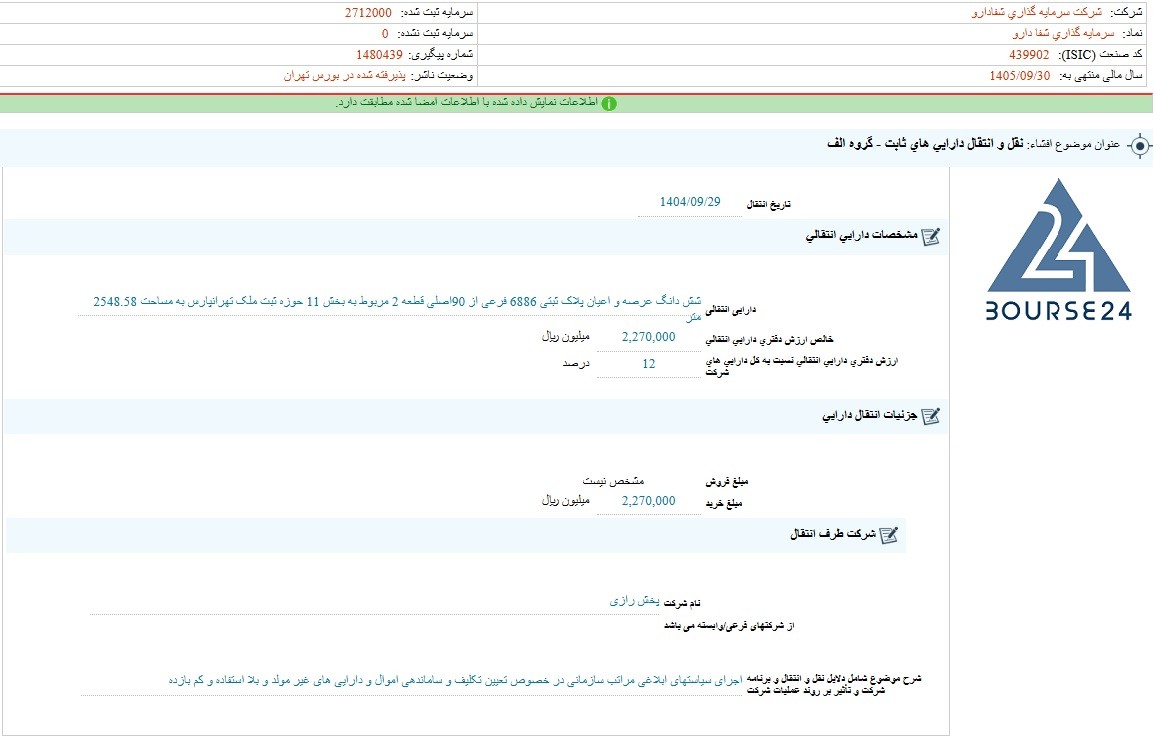
Task: Click the fiscal year end date 1405/09/30
Action: coord(1019,76)
